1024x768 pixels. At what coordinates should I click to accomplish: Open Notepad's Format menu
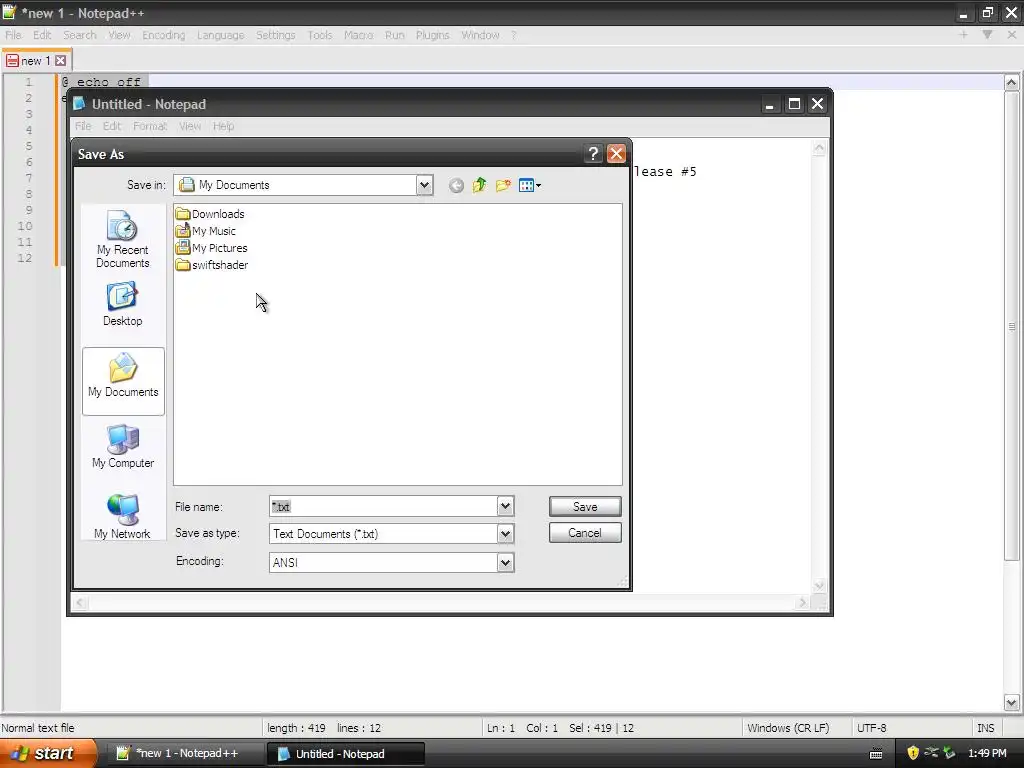pos(150,126)
